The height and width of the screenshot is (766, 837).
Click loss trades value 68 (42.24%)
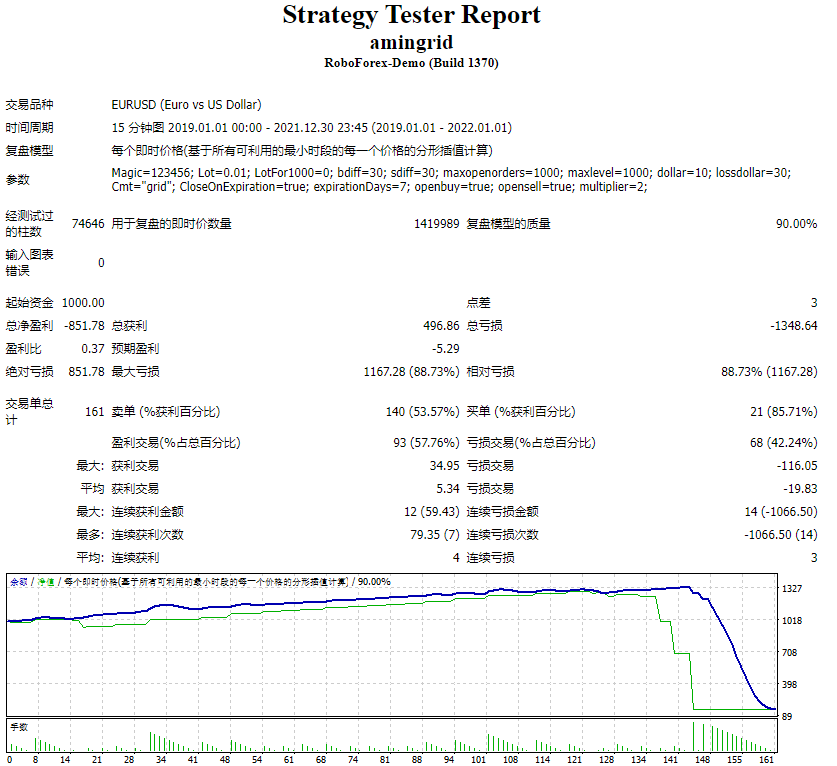coord(784,443)
